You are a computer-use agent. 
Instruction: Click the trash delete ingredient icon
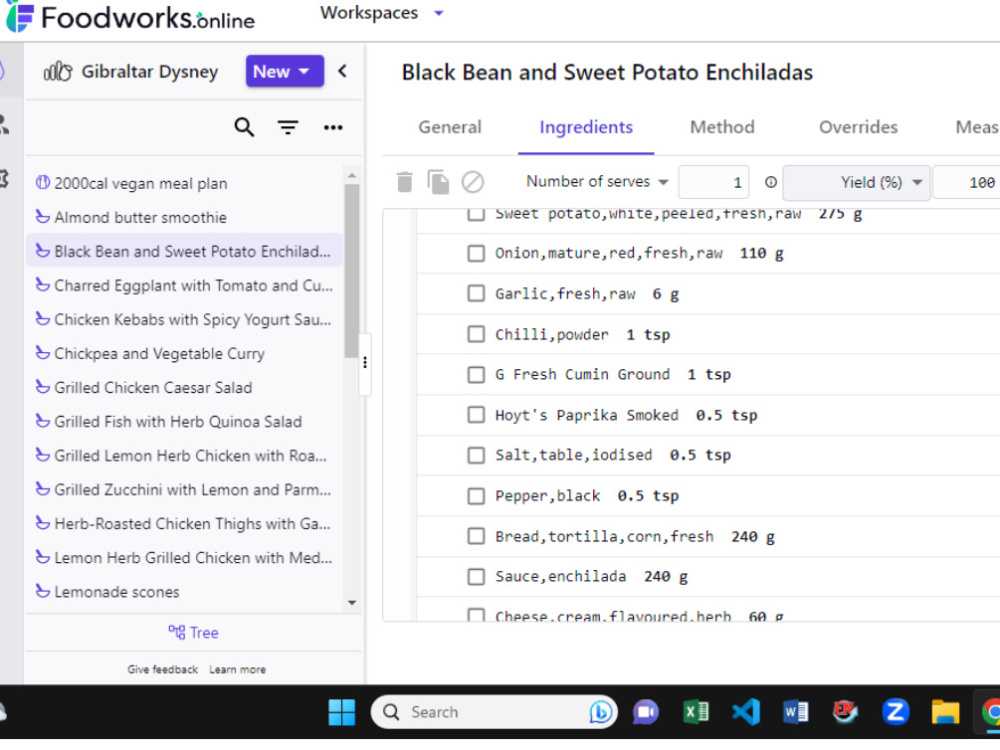tap(404, 182)
